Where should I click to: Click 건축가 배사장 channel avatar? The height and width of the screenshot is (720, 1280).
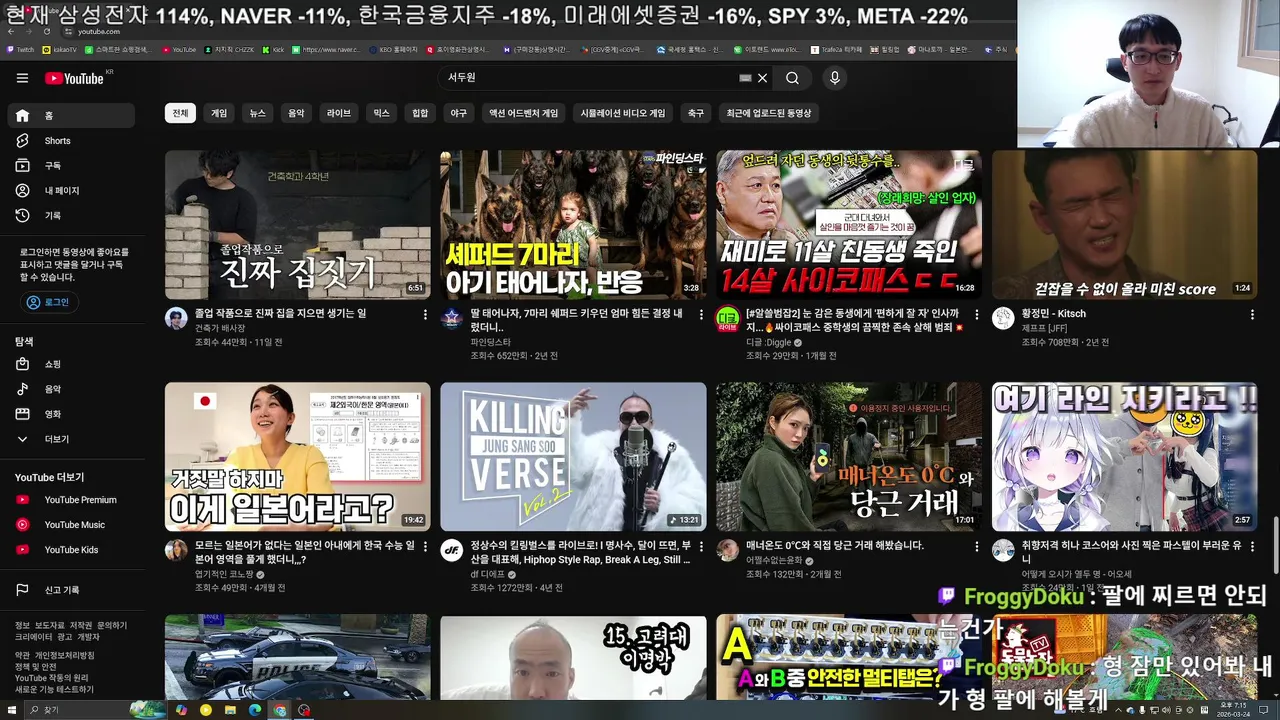coord(176,318)
